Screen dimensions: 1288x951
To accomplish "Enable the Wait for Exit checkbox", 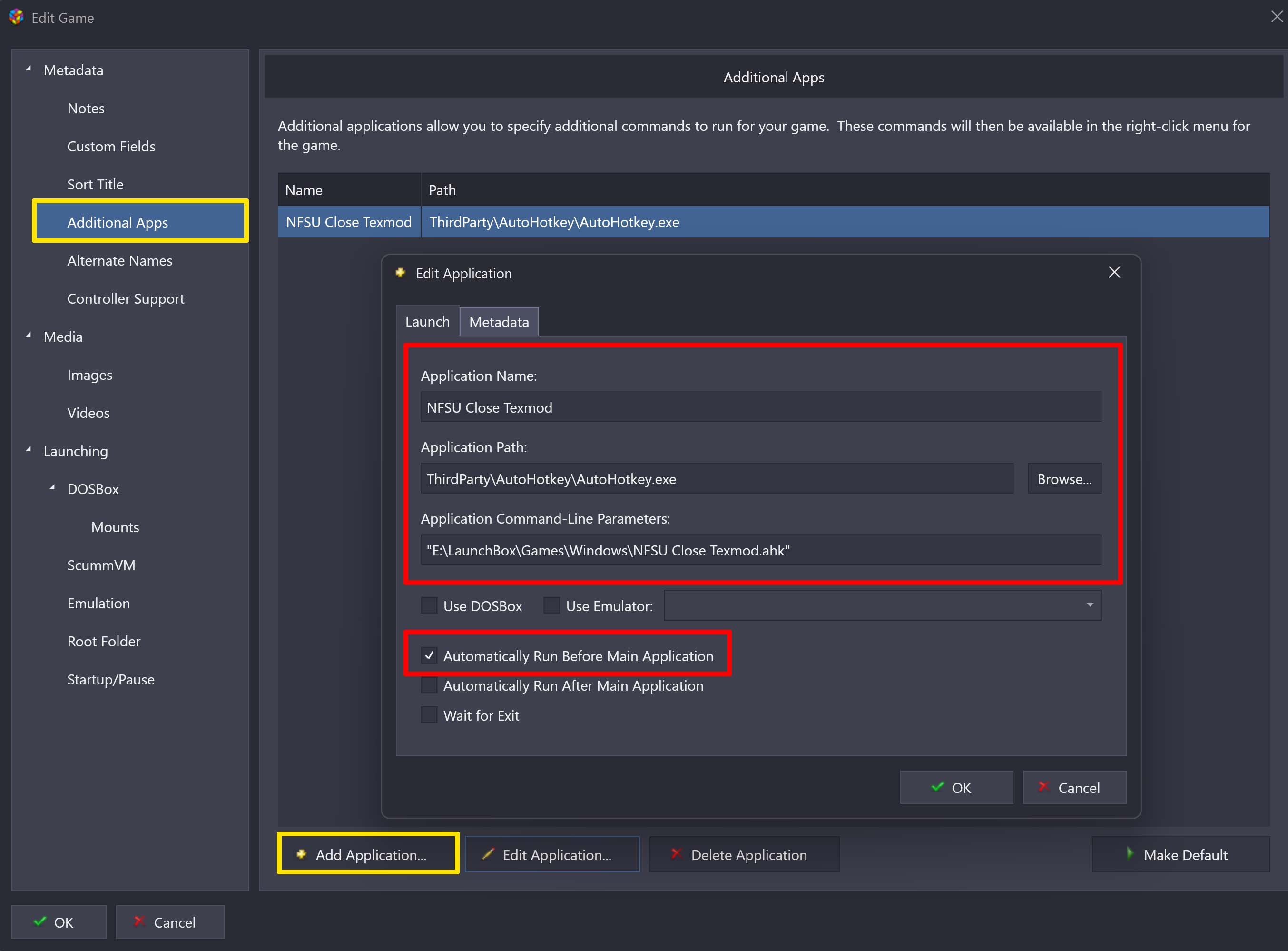I will 429,715.
